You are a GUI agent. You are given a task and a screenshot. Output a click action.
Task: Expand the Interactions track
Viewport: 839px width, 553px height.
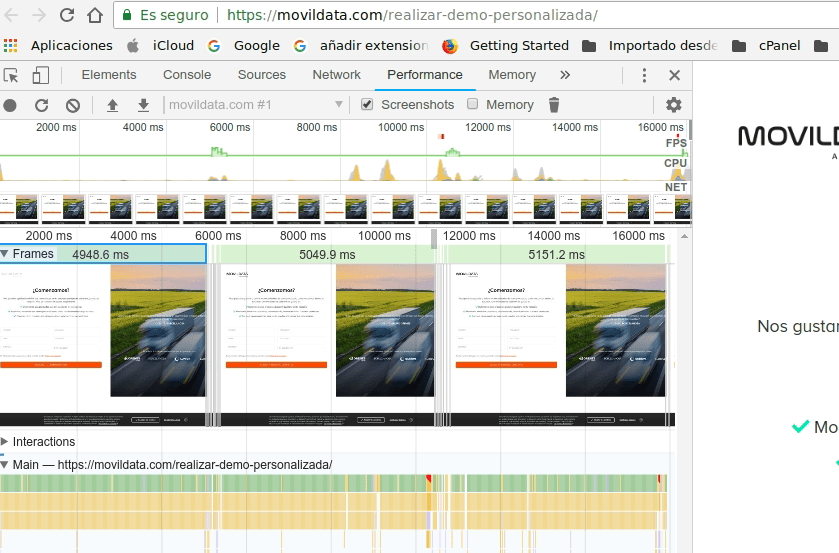coord(4,442)
